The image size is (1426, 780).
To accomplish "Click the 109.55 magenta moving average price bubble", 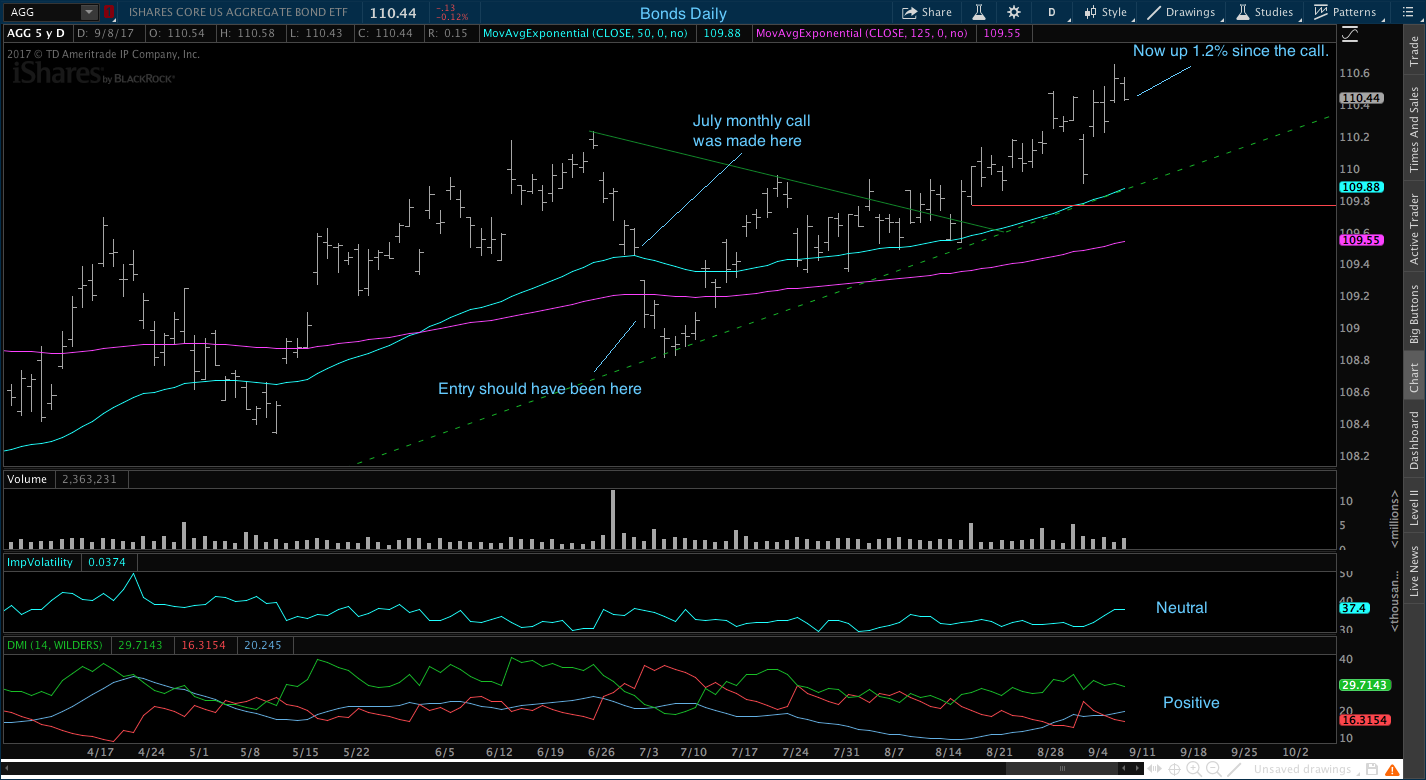I will click(1361, 240).
